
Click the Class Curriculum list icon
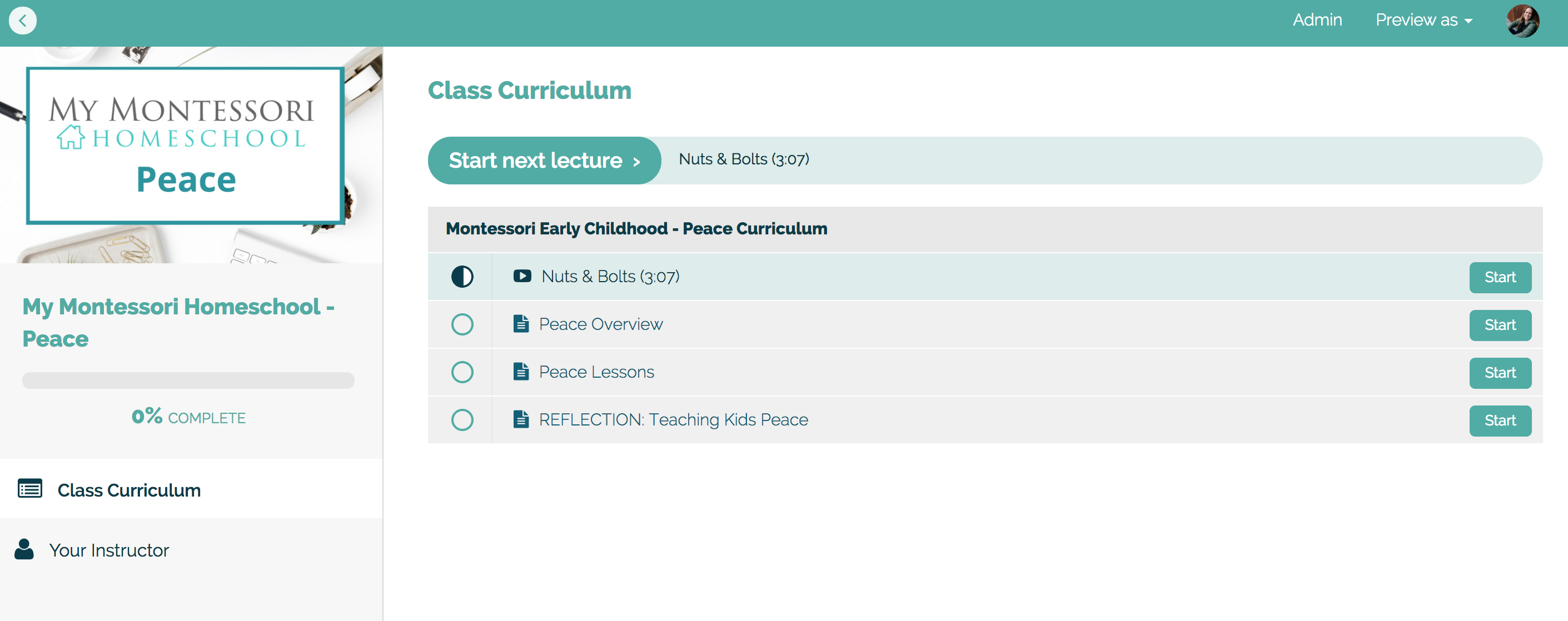coord(30,489)
